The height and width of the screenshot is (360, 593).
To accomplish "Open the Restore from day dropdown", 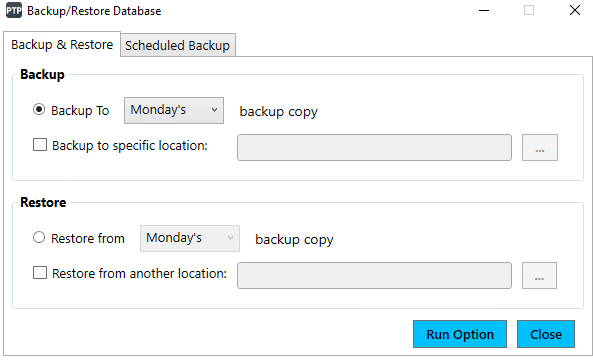I will click(190, 238).
